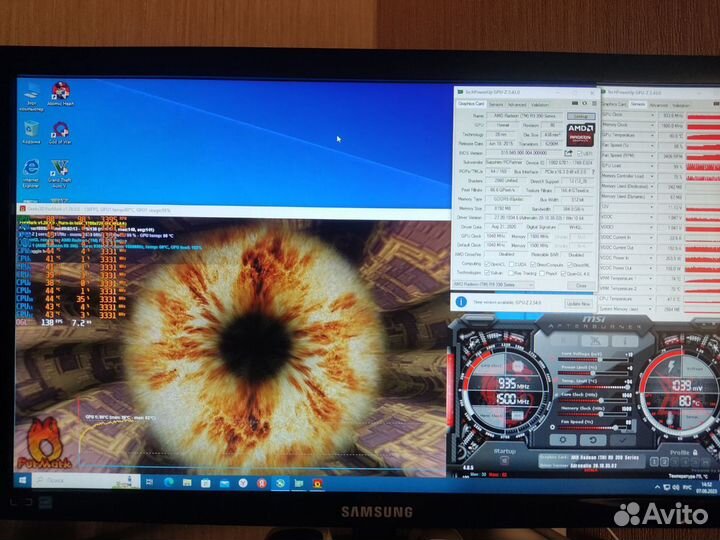
Task: Open Task View from the taskbar
Action: click(149, 482)
